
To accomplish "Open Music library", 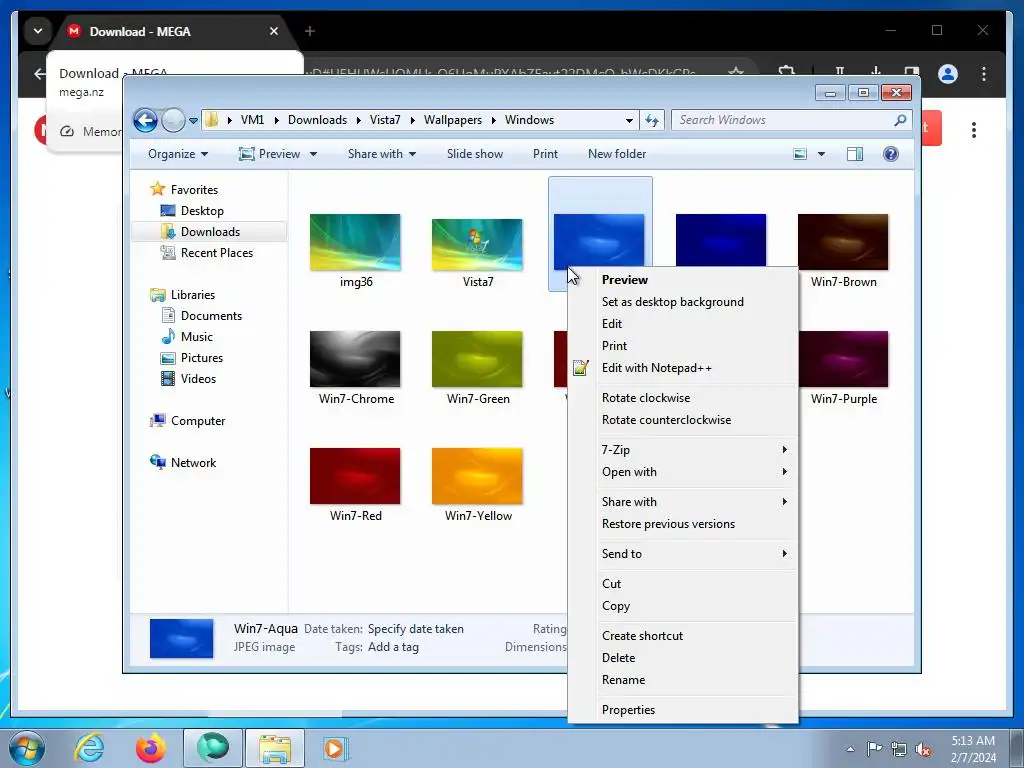I will 197,337.
